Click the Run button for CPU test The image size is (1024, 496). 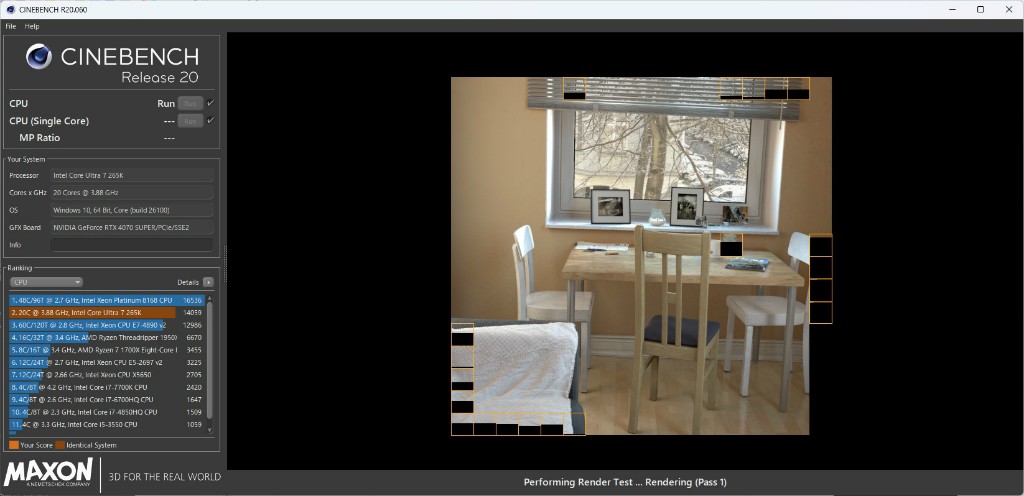click(x=190, y=103)
